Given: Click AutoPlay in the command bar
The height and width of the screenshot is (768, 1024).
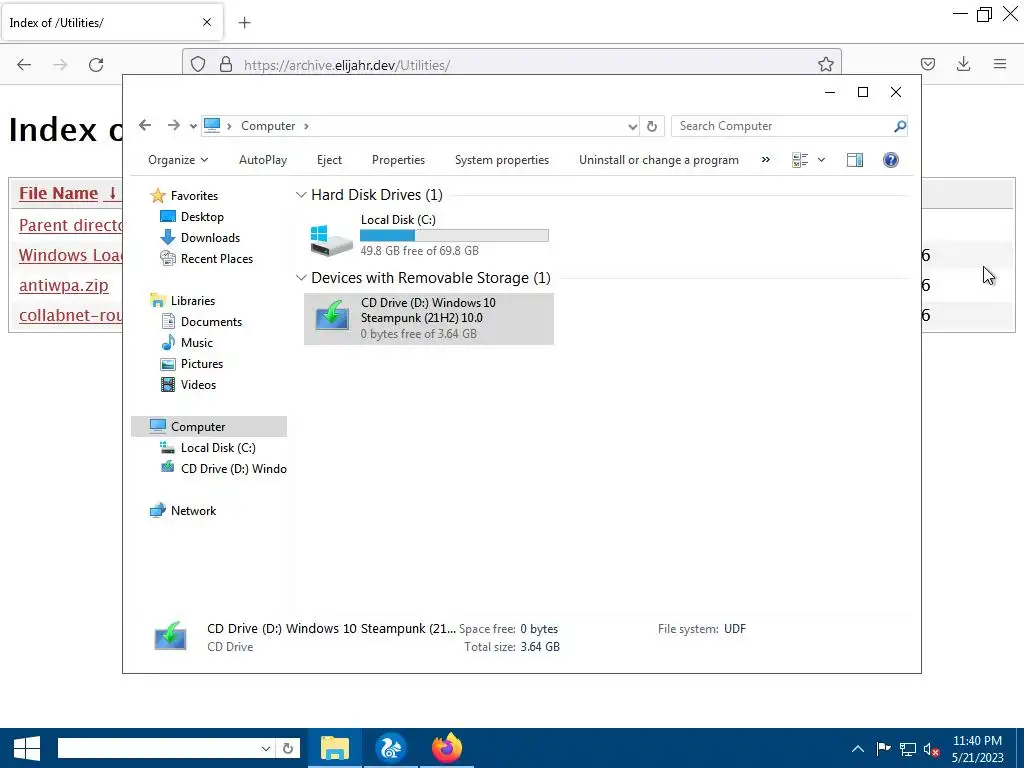Looking at the screenshot, I should [263, 160].
